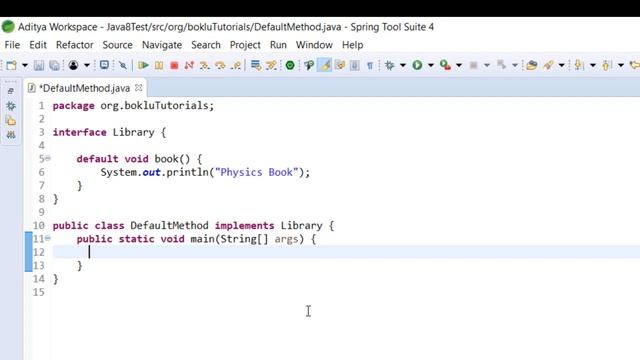The image size is (640, 360).
Task: Click Next Annotation arrow icon
Action: point(578,65)
